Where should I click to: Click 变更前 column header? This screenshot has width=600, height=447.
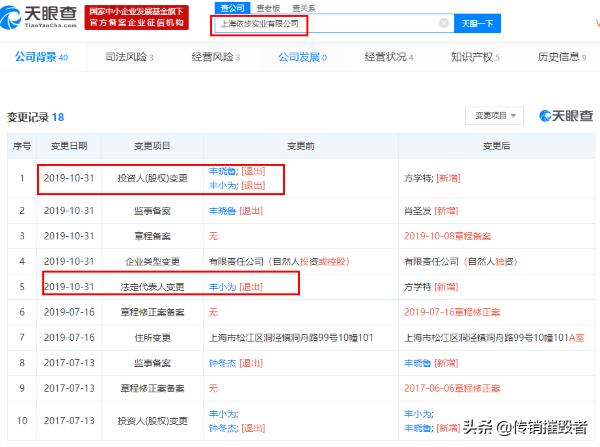pyautogui.click(x=300, y=146)
